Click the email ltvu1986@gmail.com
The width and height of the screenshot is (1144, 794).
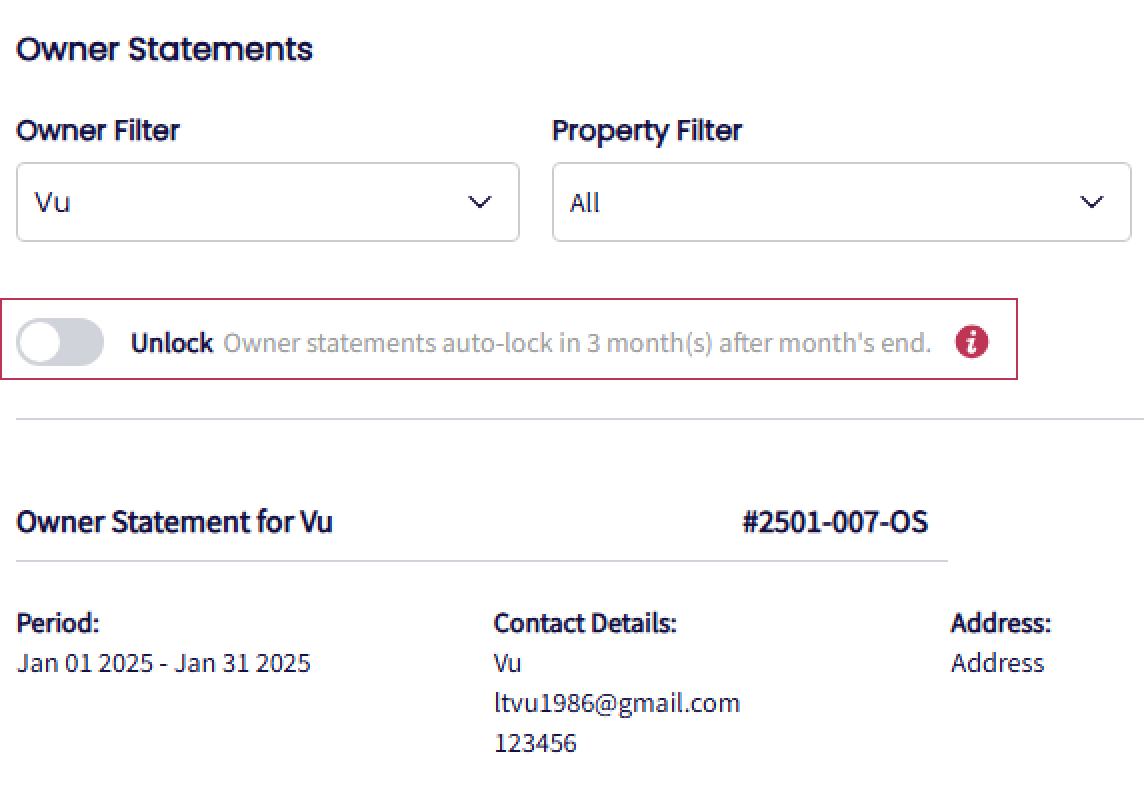point(616,703)
